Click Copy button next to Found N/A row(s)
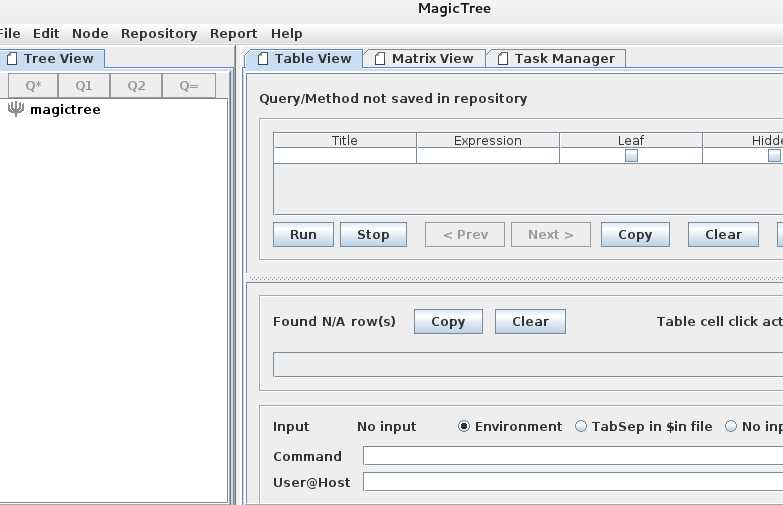The image size is (783, 505). (x=448, y=322)
